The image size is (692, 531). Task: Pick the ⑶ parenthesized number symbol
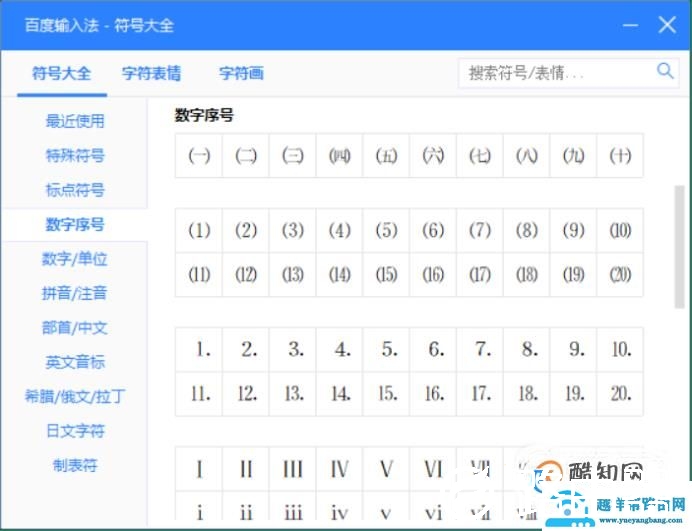(x=293, y=230)
